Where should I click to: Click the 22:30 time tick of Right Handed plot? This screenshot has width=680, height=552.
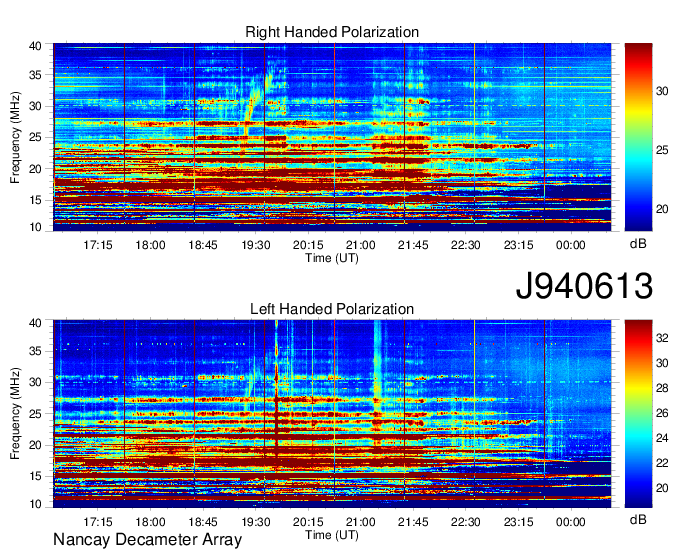[x=465, y=245]
